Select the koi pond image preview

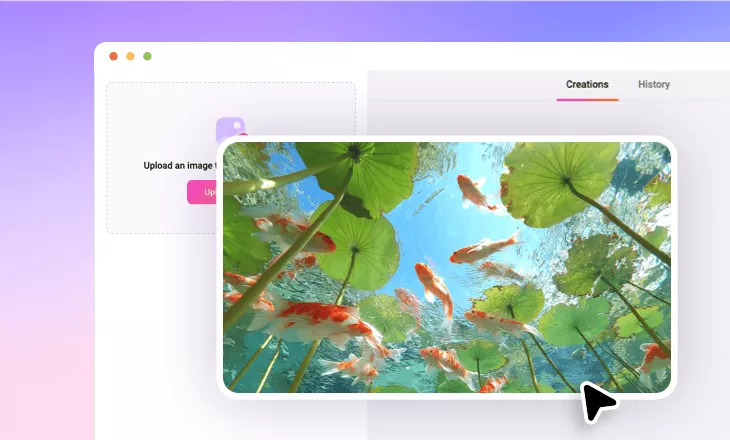[x=447, y=267]
